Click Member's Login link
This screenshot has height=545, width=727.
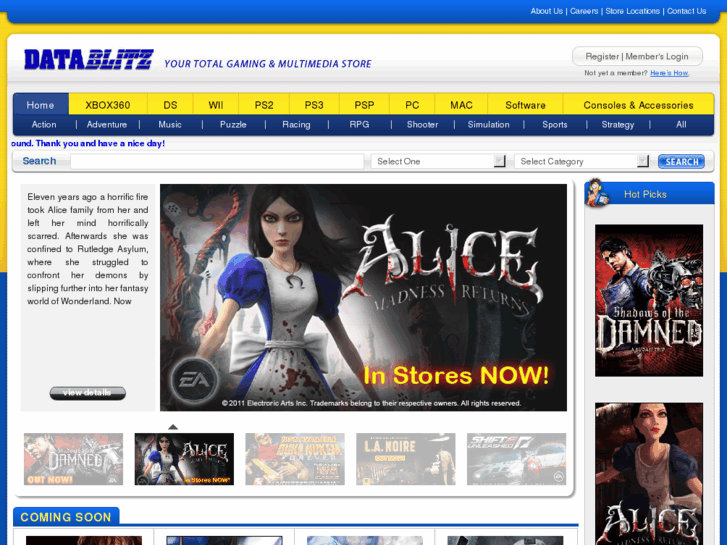click(657, 57)
